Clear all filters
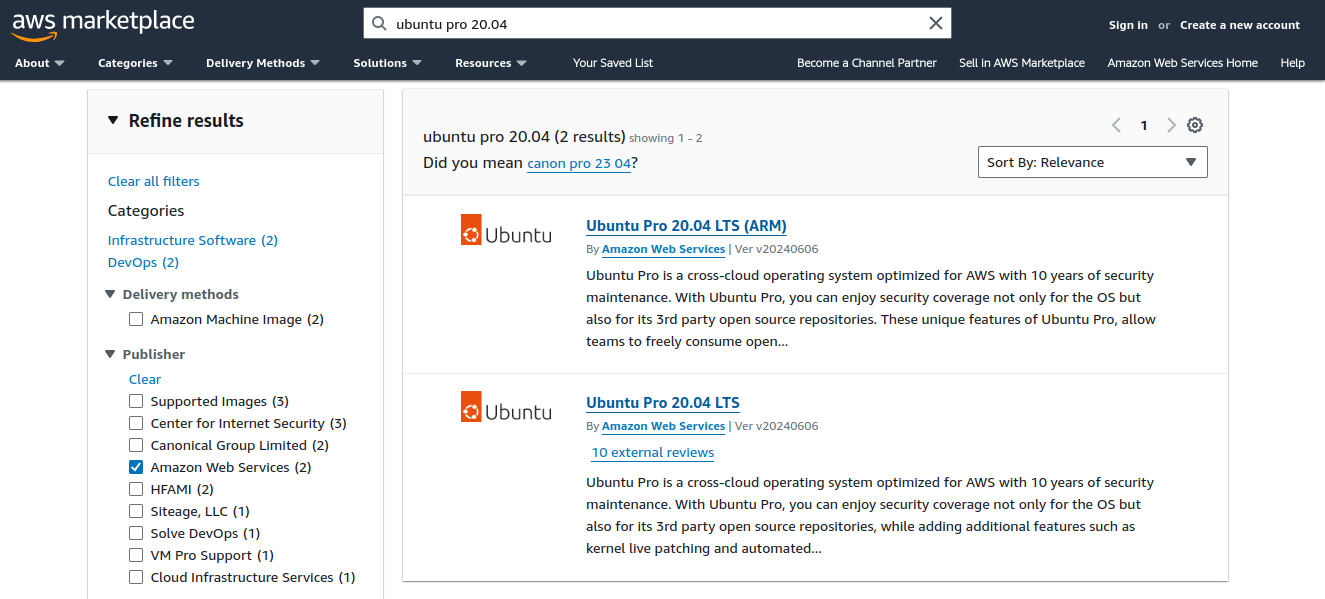1325x599 pixels. point(153,181)
